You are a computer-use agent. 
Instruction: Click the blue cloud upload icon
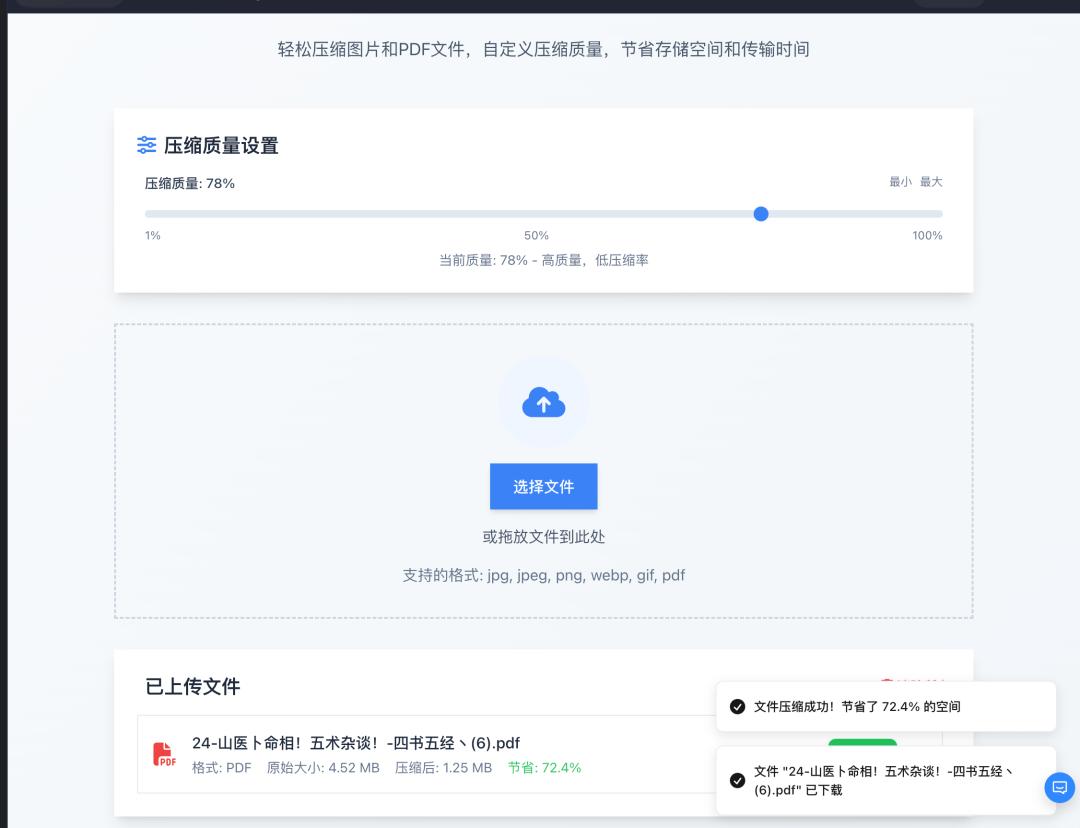(x=544, y=402)
